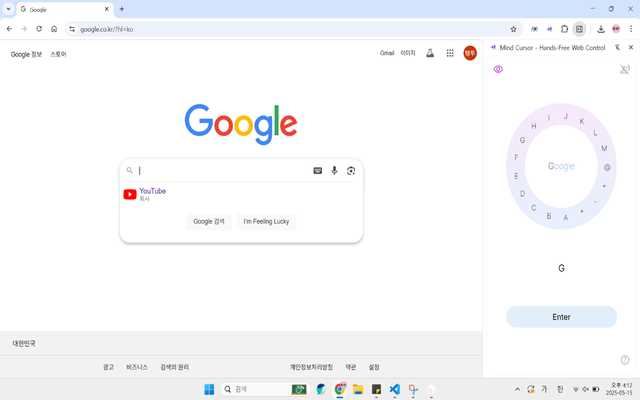The width and height of the screenshot is (640, 400).
Task: Open Search Labs flask icon
Action: (430, 53)
